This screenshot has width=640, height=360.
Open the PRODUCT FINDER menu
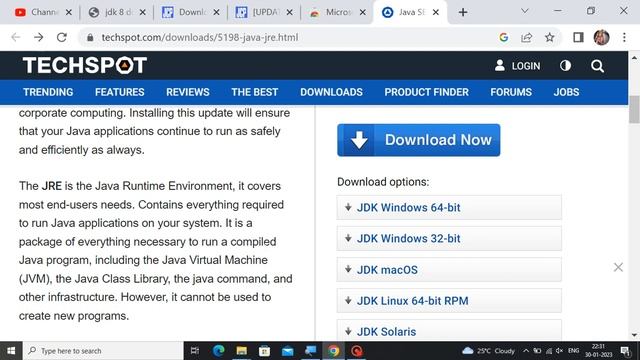click(427, 92)
